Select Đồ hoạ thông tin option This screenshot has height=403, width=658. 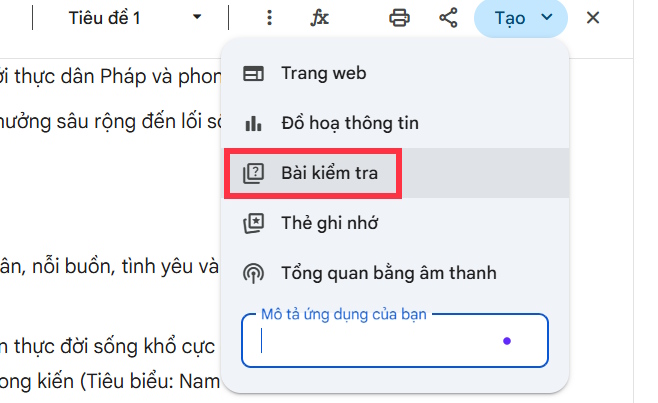(349, 124)
